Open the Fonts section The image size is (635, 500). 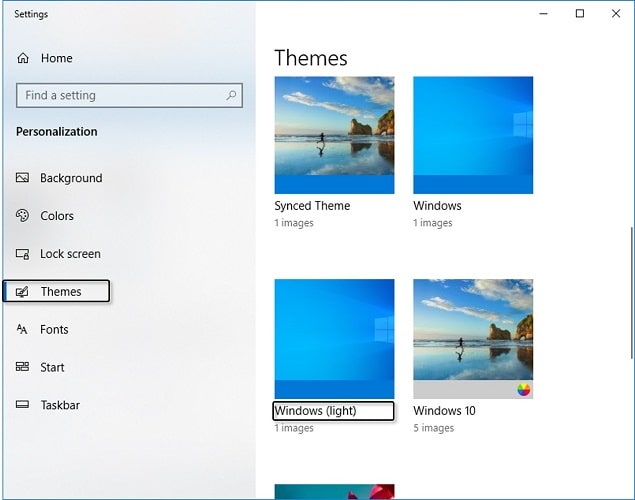click(x=42, y=329)
